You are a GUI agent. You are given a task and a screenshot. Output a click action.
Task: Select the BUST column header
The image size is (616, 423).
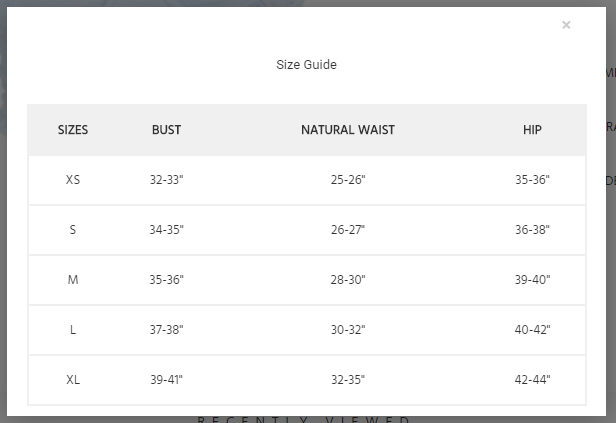point(166,130)
